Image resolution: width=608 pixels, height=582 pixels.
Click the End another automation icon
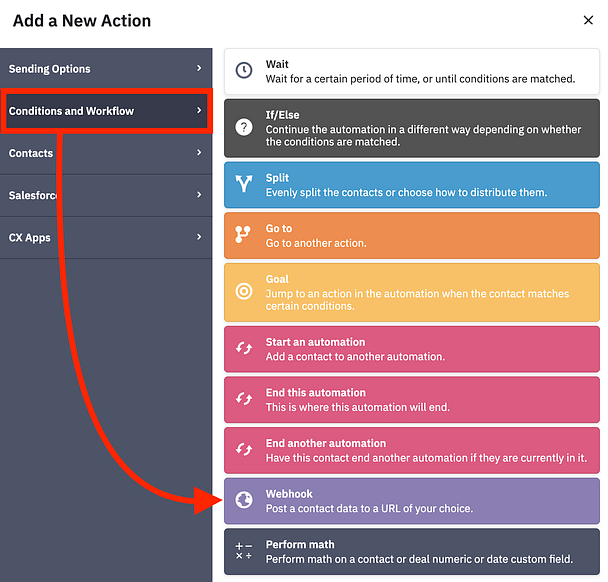[x=244, y=450]
